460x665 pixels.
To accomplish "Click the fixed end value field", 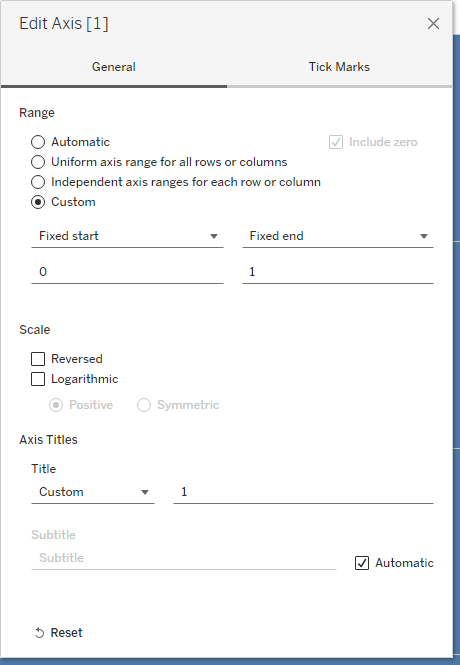I will [337, 272].
